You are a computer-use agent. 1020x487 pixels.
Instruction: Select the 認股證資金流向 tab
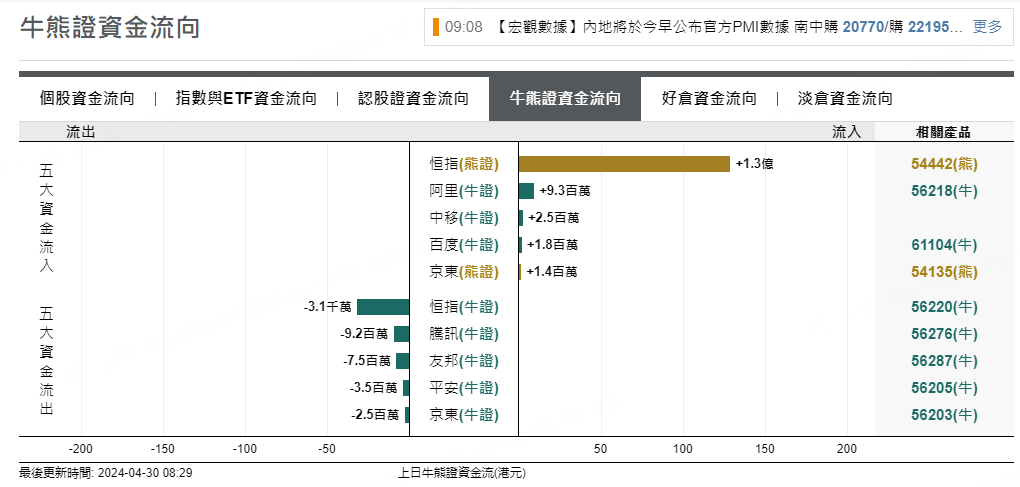(x=413, y=99)
